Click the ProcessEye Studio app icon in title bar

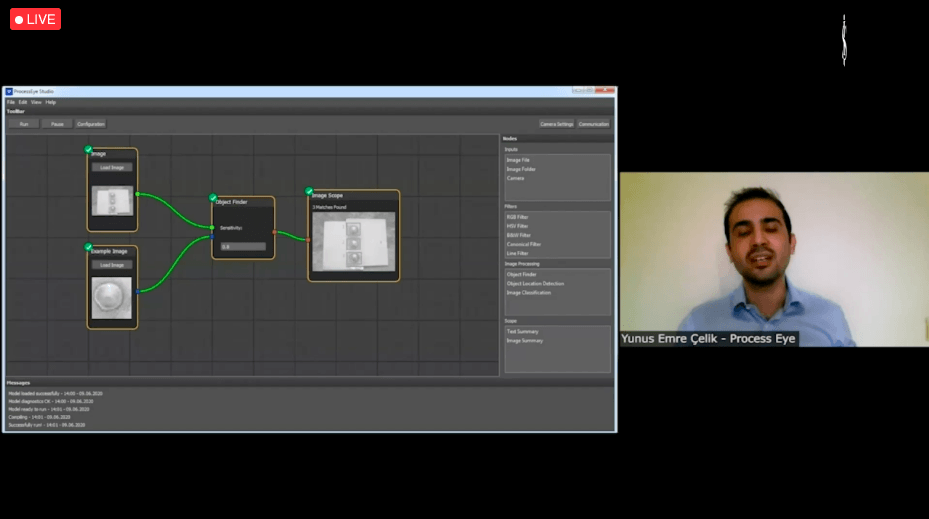[x=9, y=91]
